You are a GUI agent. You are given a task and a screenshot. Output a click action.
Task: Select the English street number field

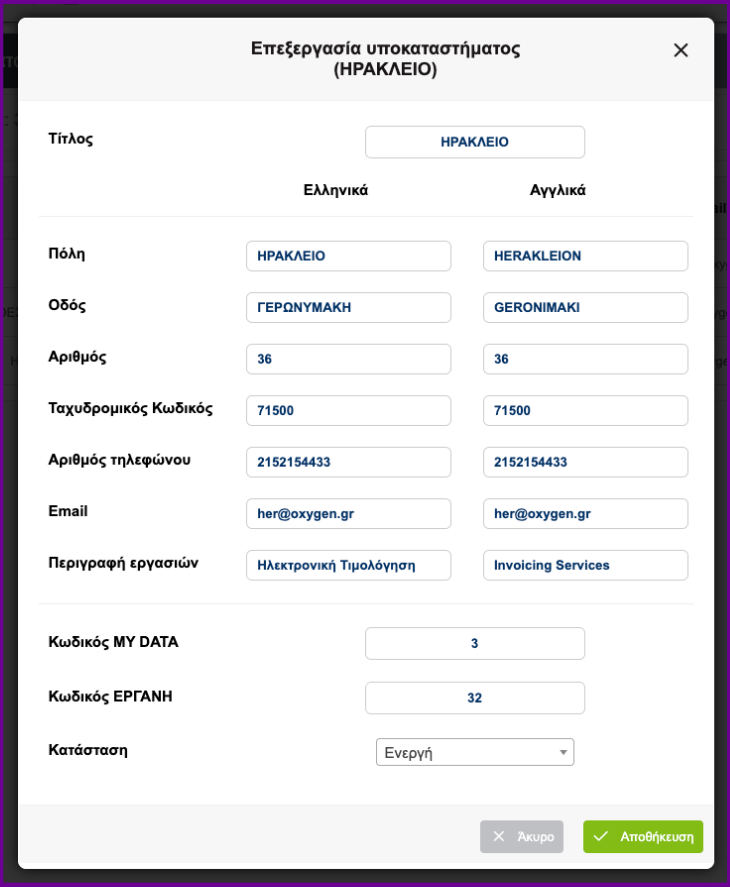click(585, 359)
